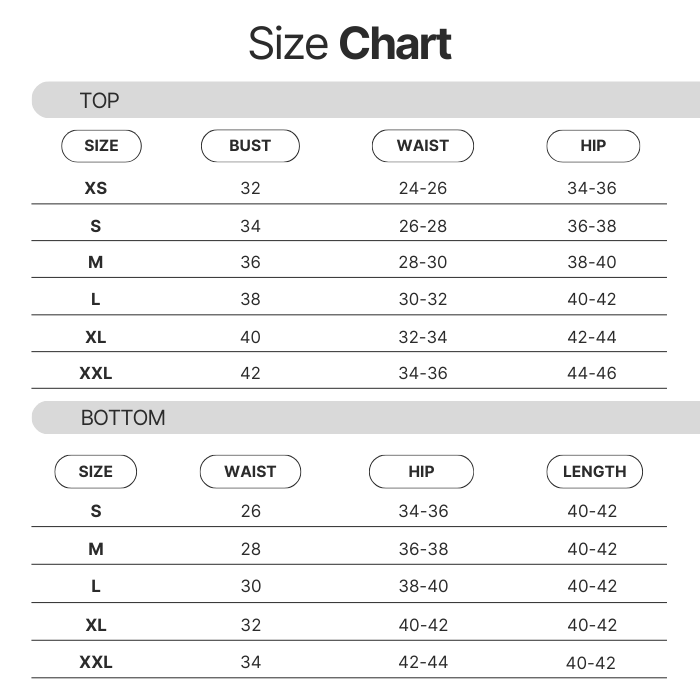Select the SIZE pill in the TOP table
The image size is (700, 700).
tap(101, 146)
